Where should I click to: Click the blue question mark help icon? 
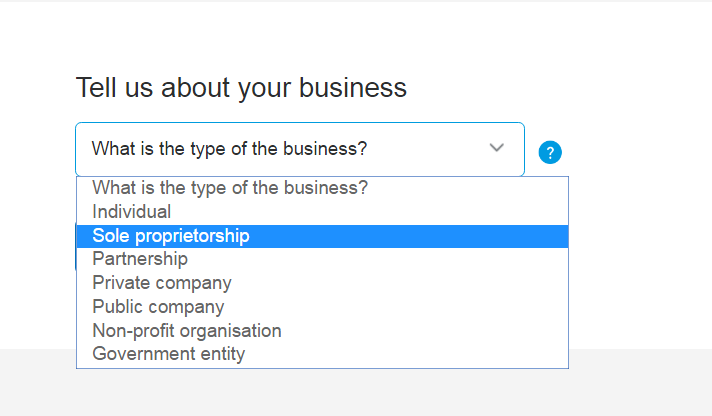click(x=550, y=152)
